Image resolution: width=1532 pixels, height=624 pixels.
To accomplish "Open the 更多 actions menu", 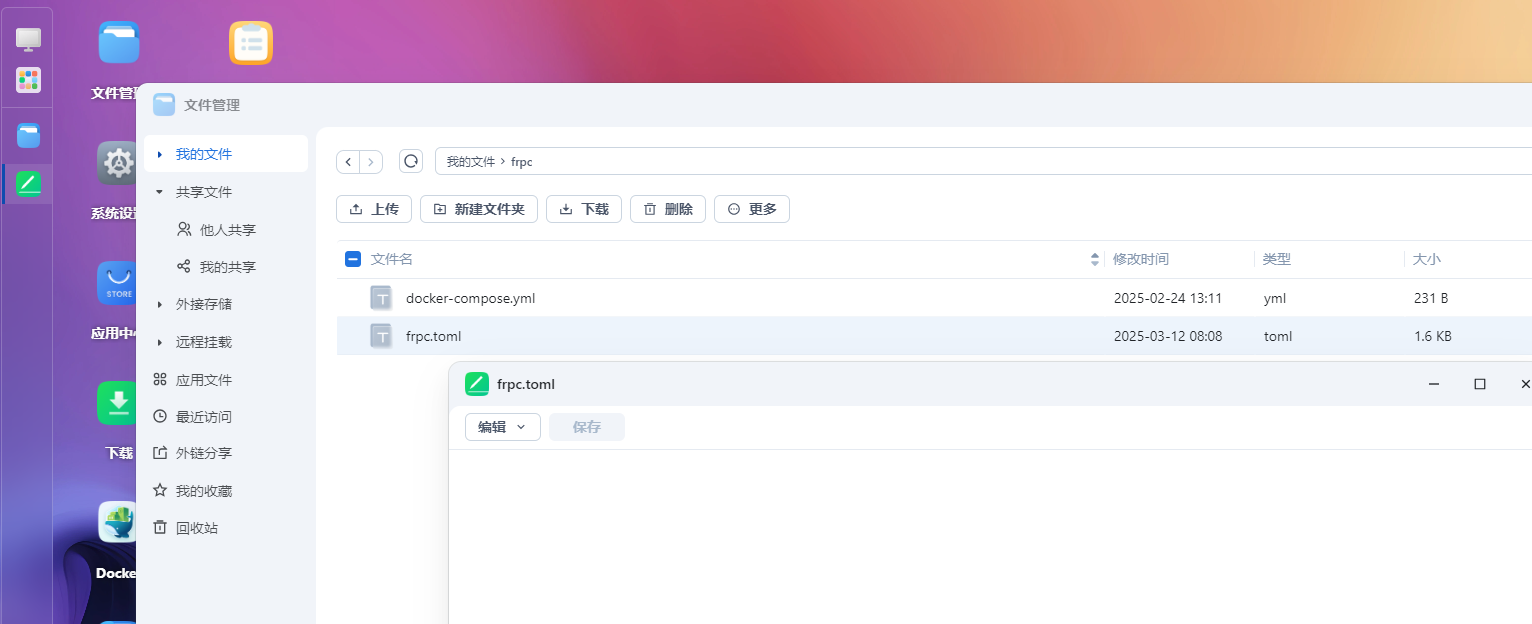I will [752, 209].
